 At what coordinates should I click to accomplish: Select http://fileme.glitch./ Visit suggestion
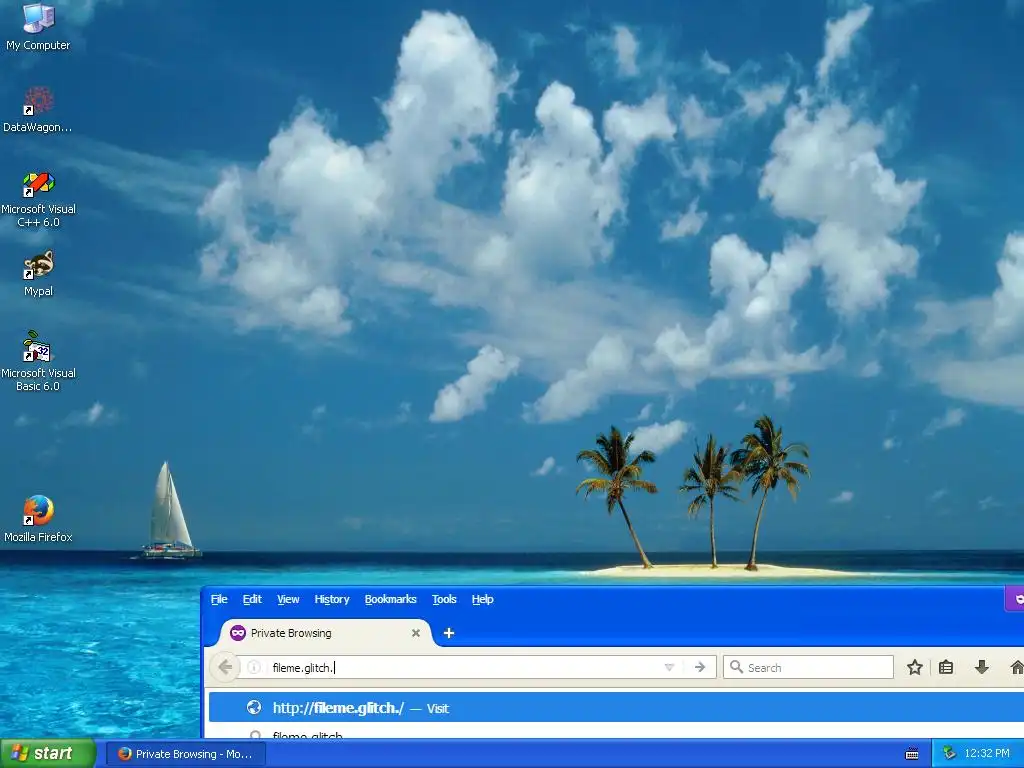(x=616, y=708)
